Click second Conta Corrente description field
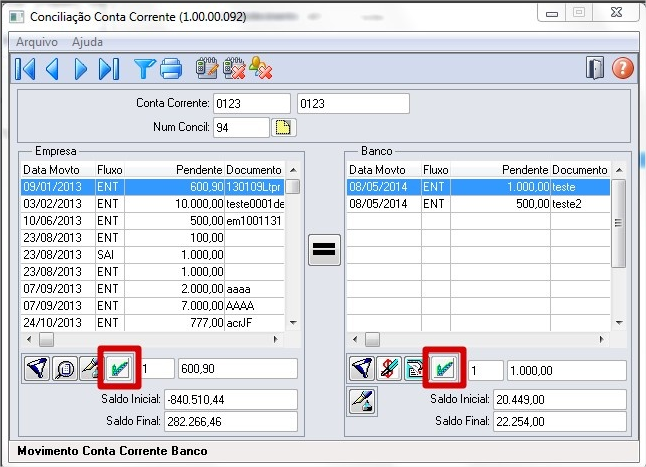Viewport: 646px width, 467px height. point(353,103)
